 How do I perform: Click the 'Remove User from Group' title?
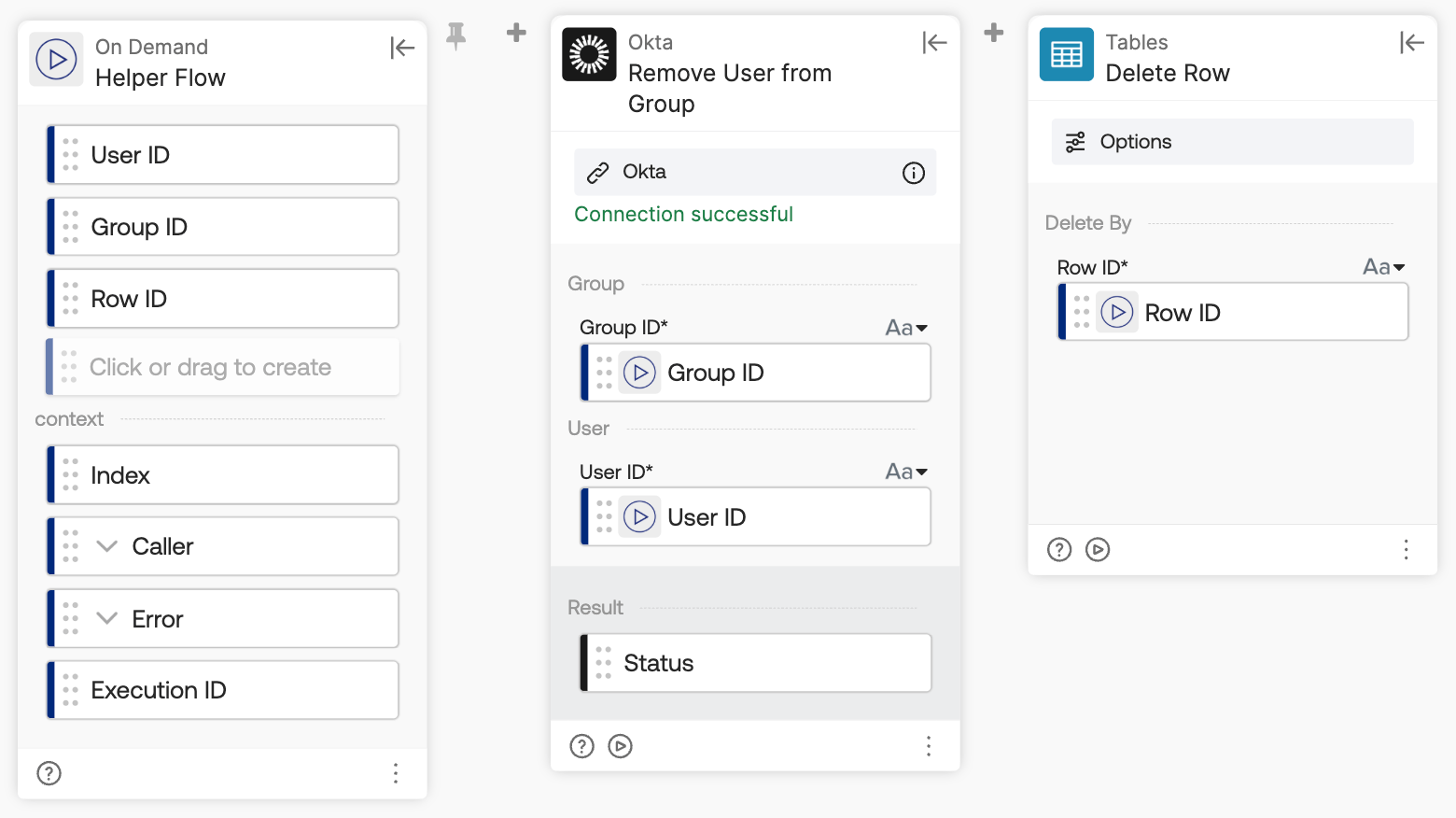[730, 89]
